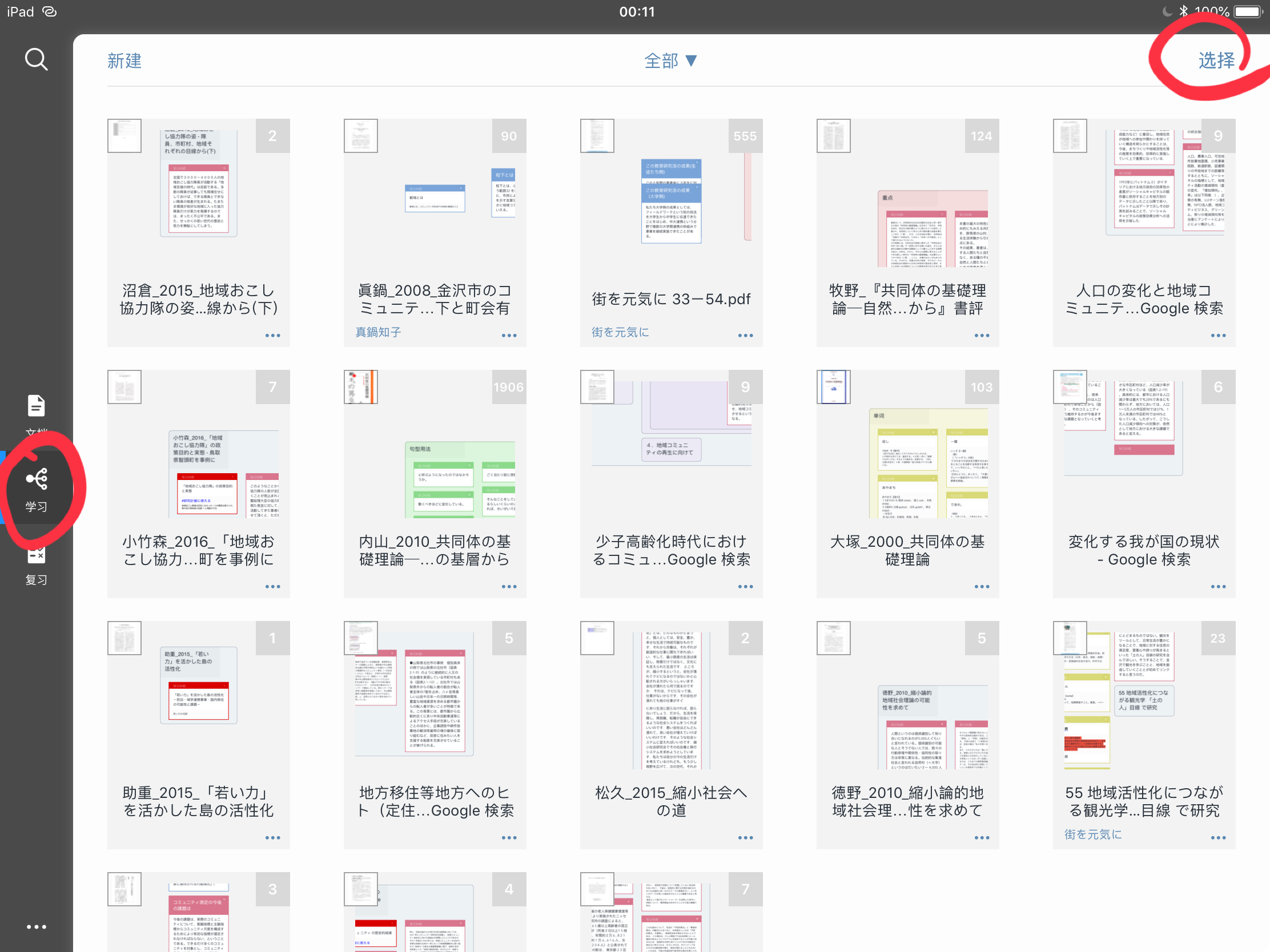Viewport: 1270px width, 952px height.
Task: Open options dots for 沼倉_2015 notebook
Action: coord(273,335)
